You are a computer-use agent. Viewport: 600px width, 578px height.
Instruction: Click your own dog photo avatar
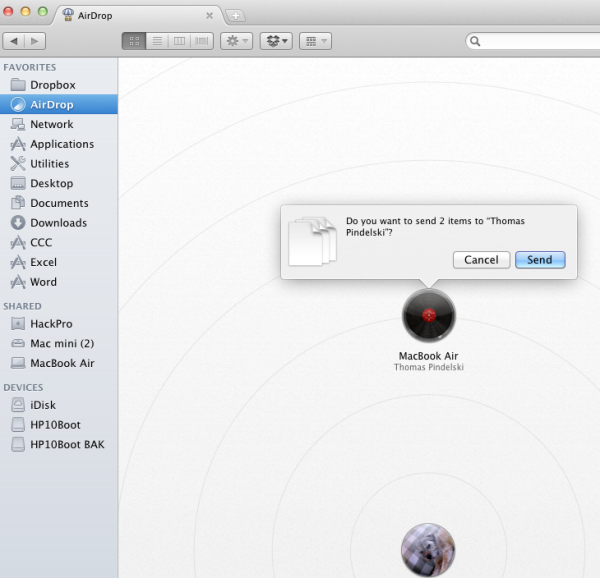pos(428,550)
